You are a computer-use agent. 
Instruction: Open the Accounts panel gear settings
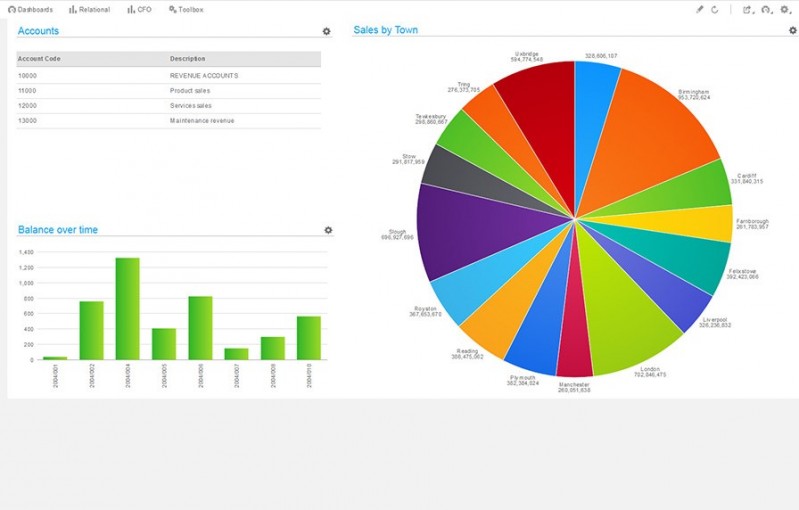[326, 32]
